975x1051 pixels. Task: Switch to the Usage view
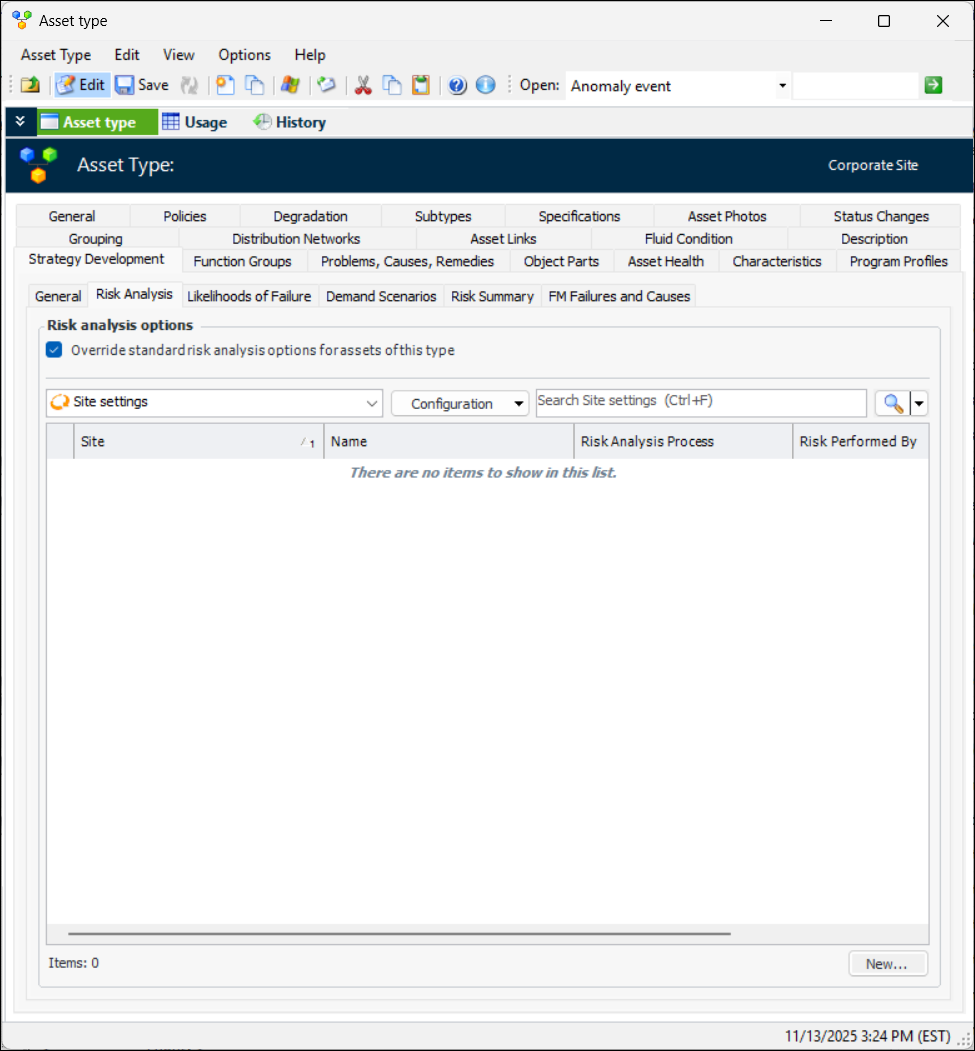tap(195, 122)
